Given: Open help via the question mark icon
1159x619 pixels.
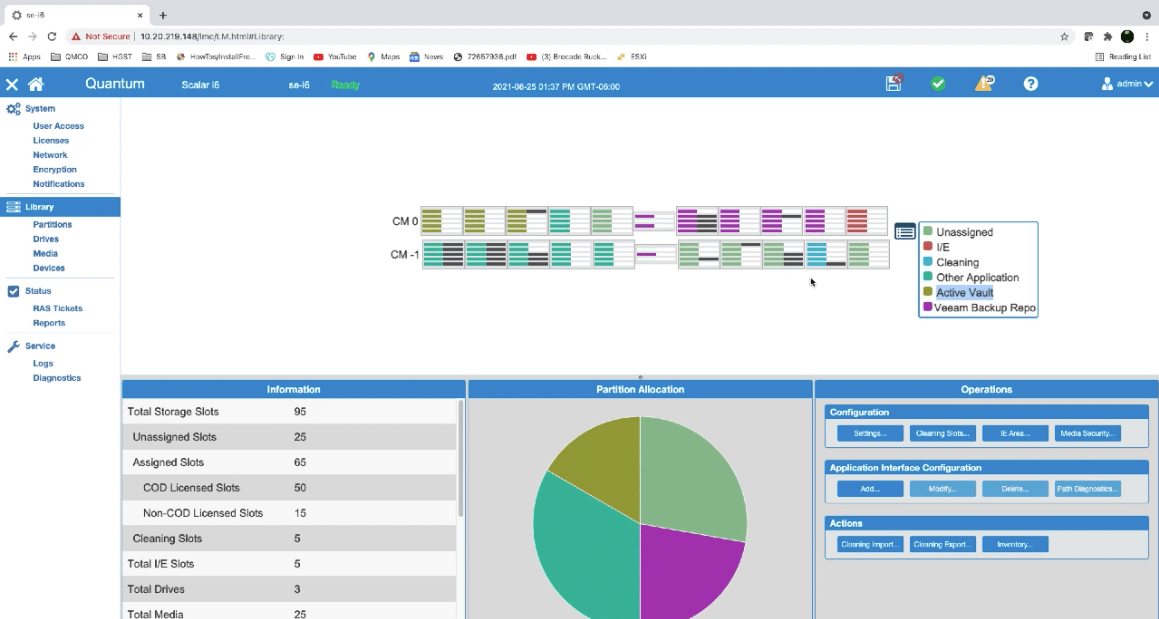Looking at the screenshot, I should 1030,84.
